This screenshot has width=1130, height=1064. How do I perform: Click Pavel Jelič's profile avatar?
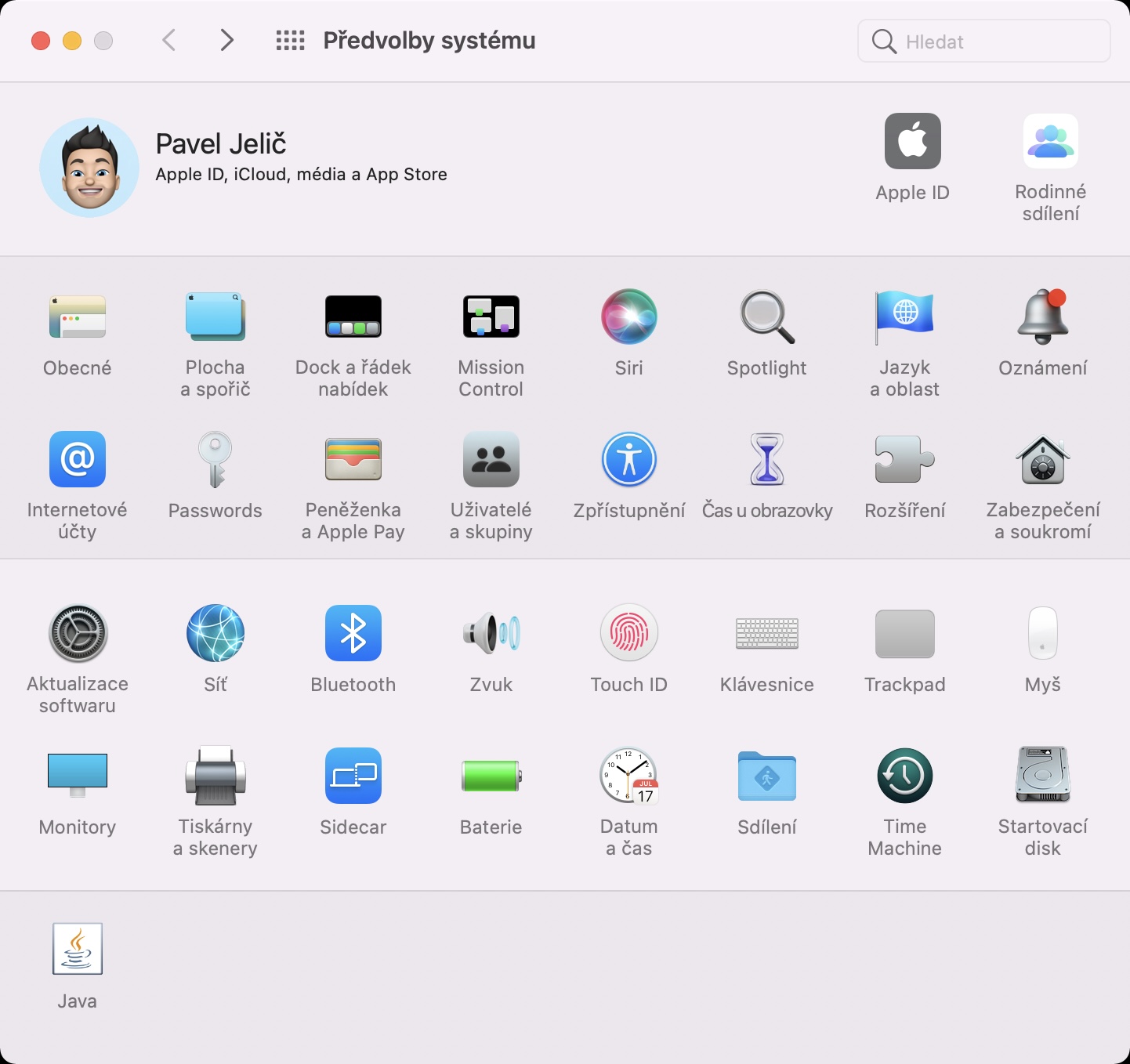pos(89,168)
